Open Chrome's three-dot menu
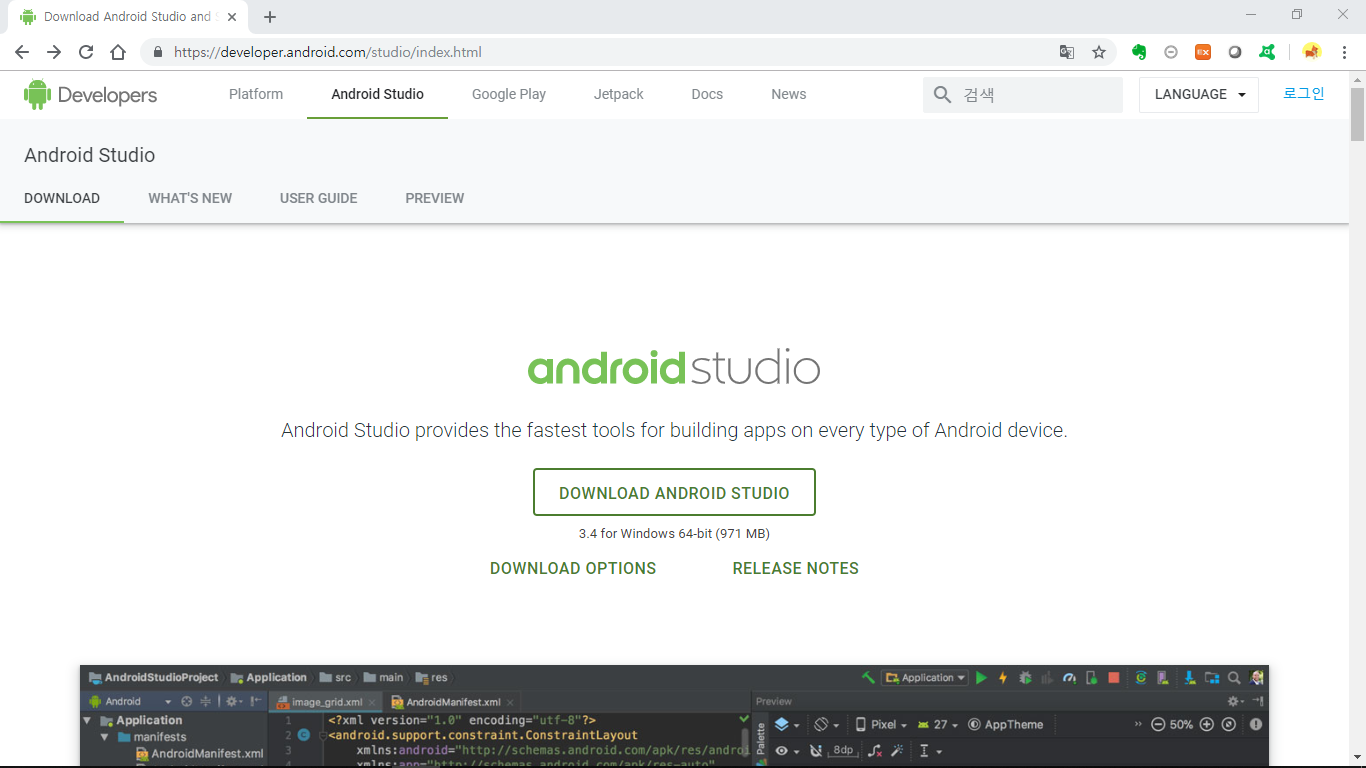Screen dimensions: 1366x768 tap(1344, 52)
